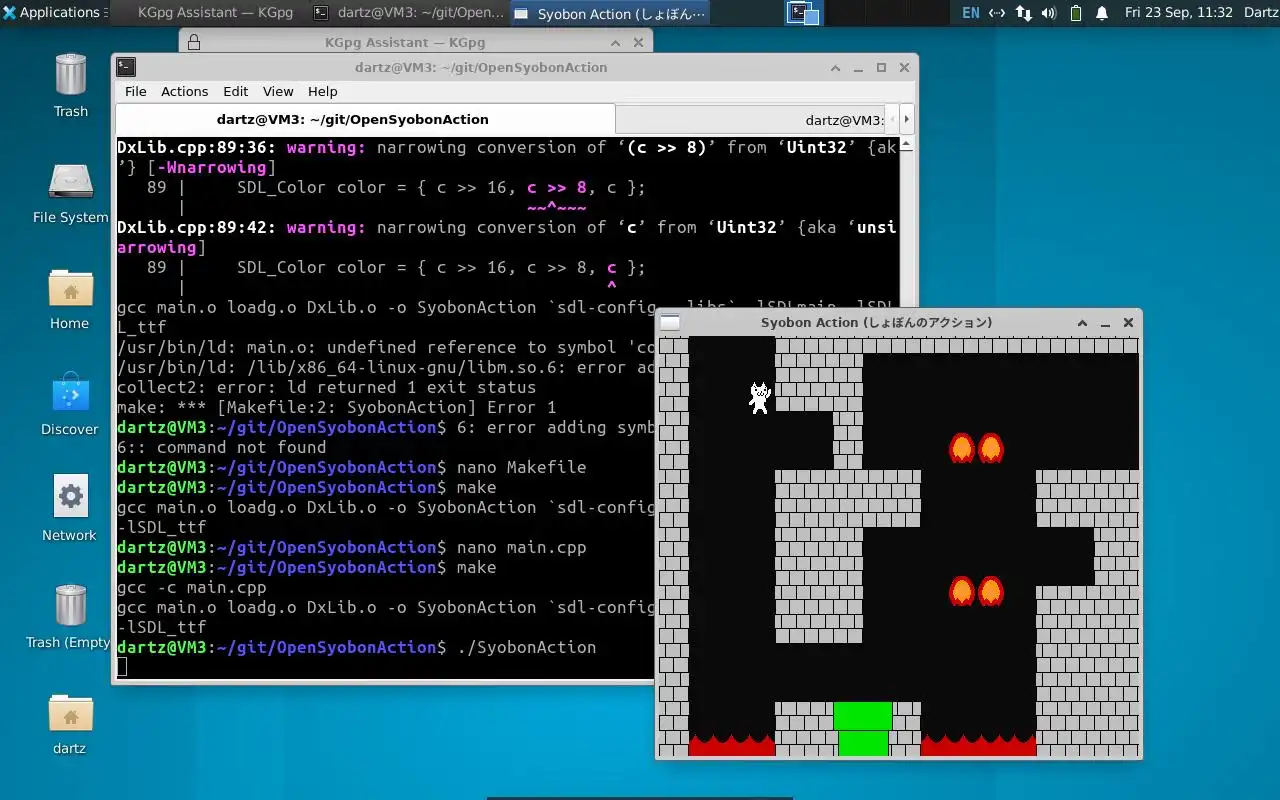Click the battery status tray icon

coord(1076,13)
